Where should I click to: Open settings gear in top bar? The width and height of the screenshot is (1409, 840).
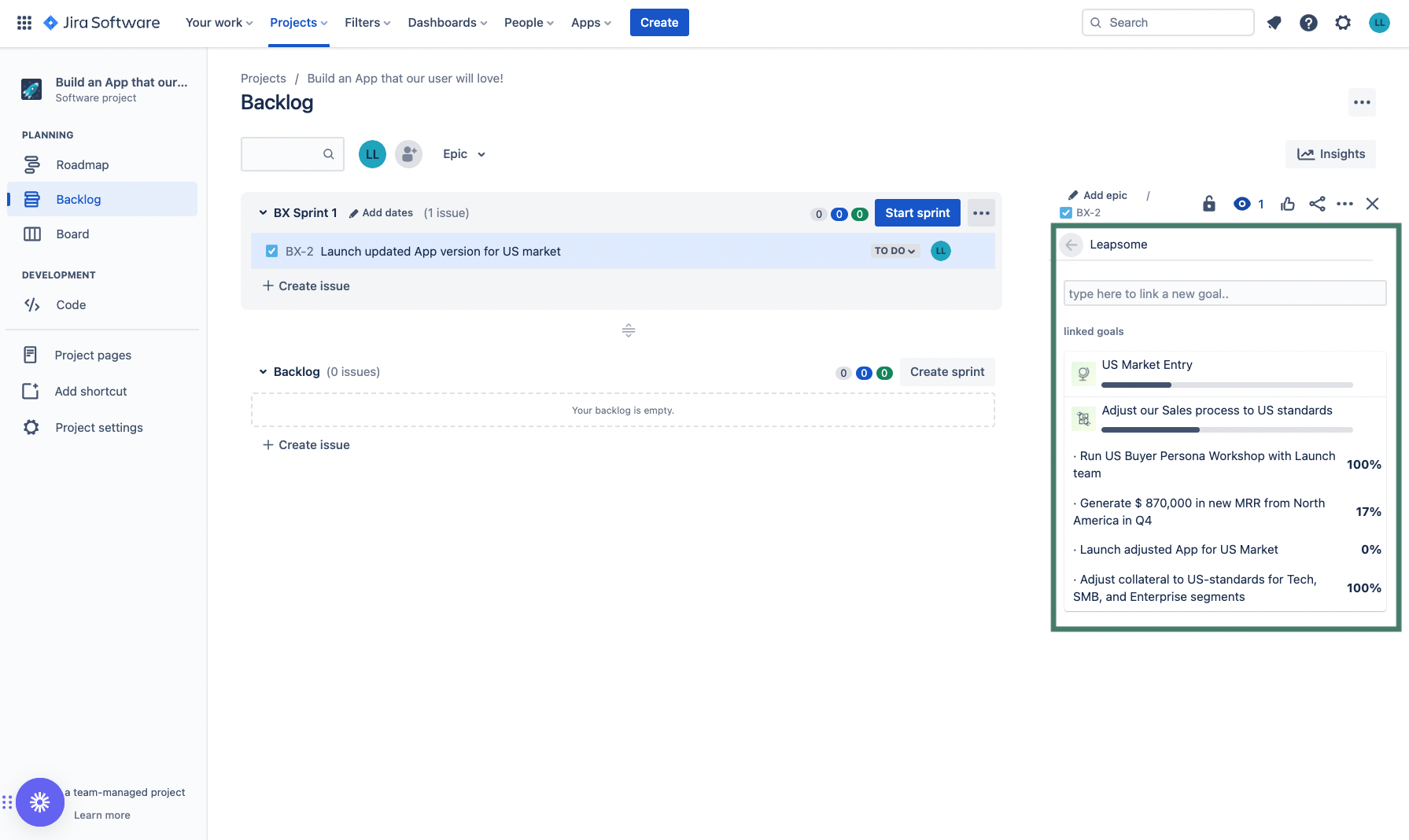(x=1343, y=23)
